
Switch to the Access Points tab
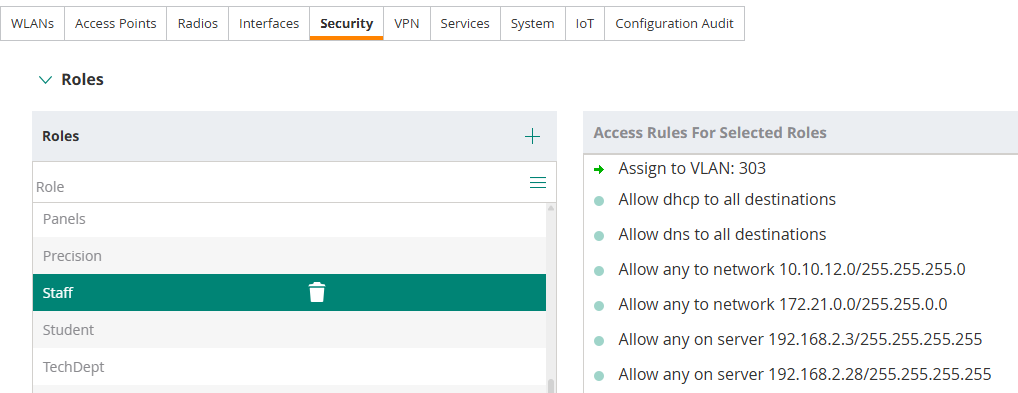pos(116,23)
